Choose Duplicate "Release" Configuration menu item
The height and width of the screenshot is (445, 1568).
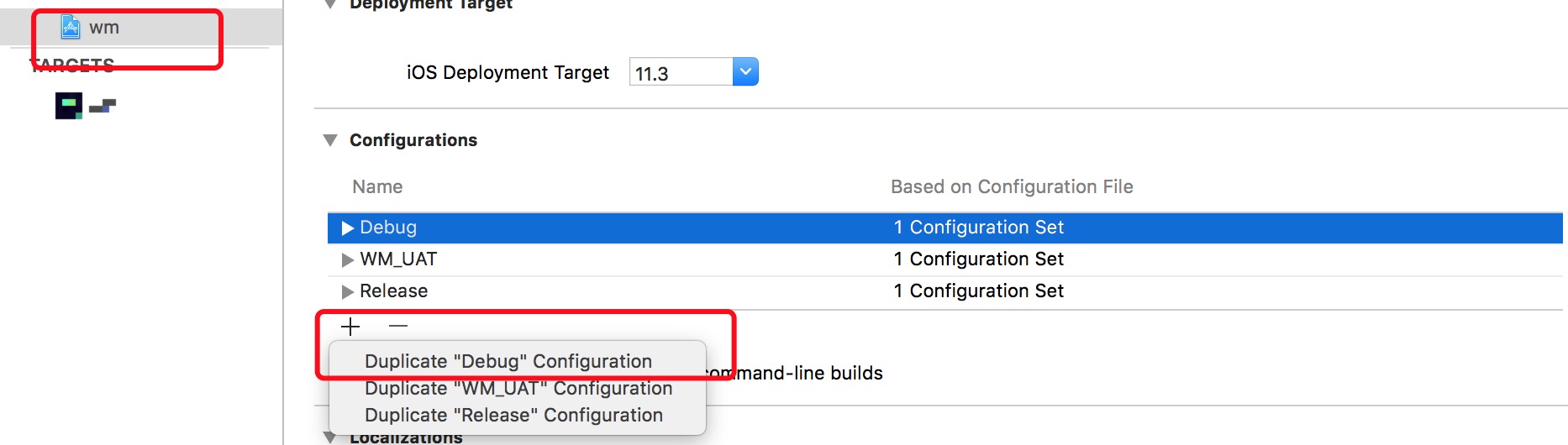513,415
